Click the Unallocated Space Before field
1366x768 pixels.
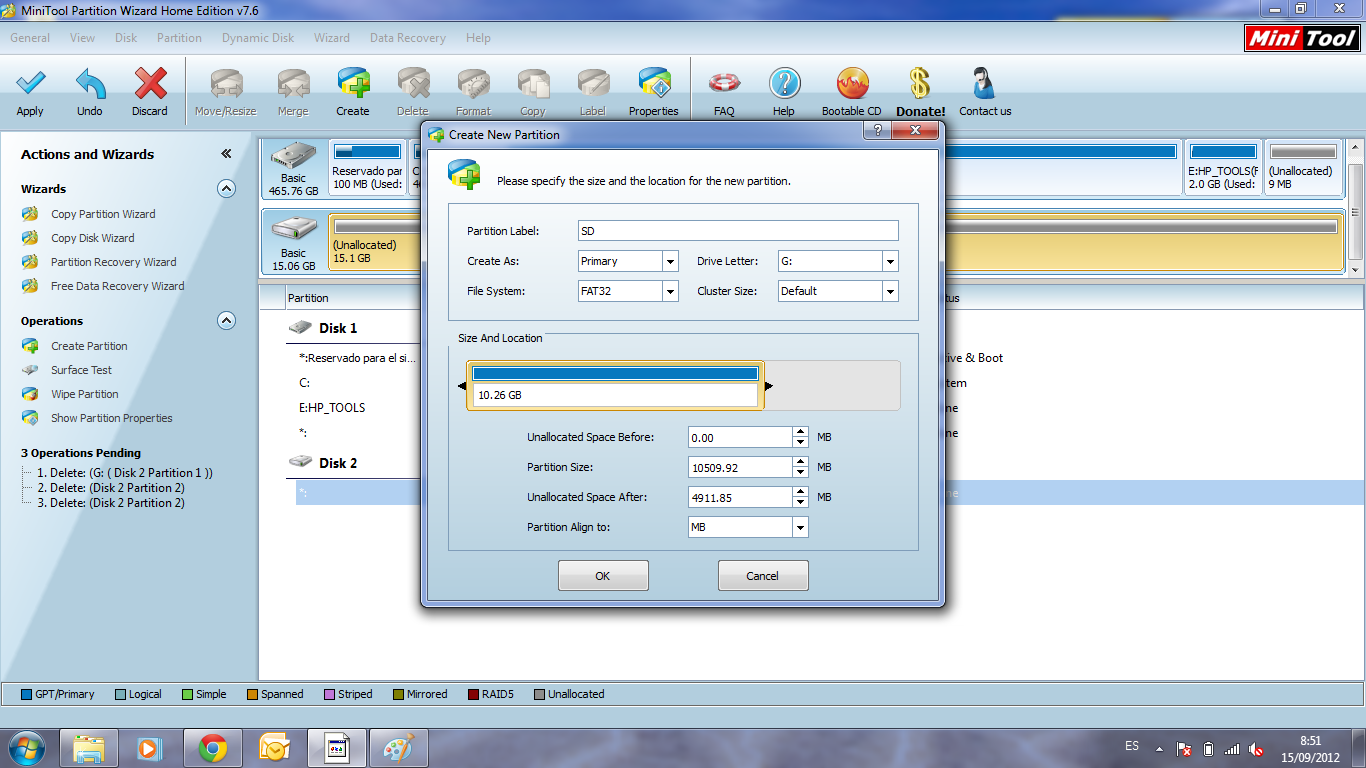(x=741, y=437)
